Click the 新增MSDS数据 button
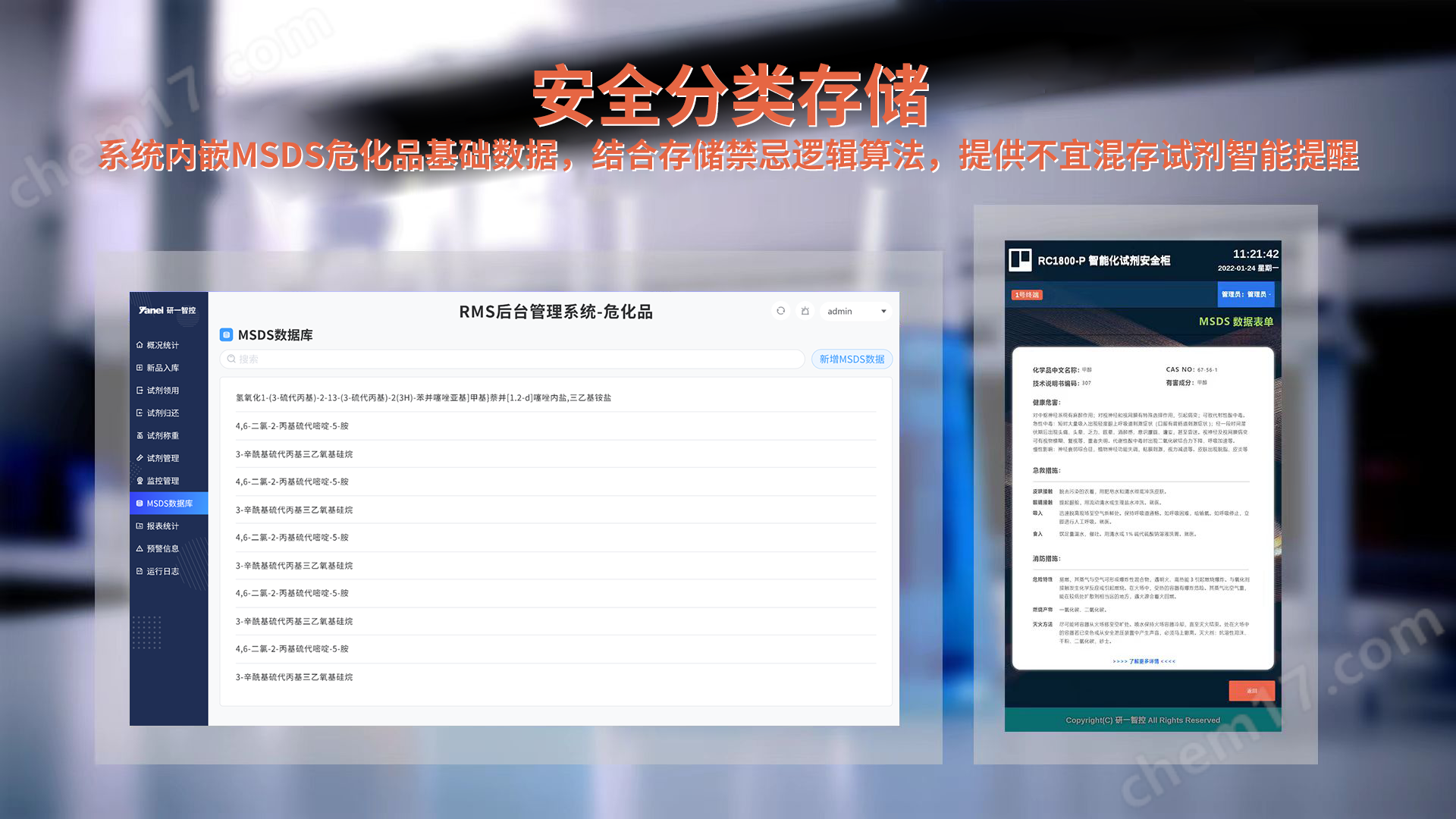The width and height of the screenshot is (1456, 819). [x=852, y=359]
